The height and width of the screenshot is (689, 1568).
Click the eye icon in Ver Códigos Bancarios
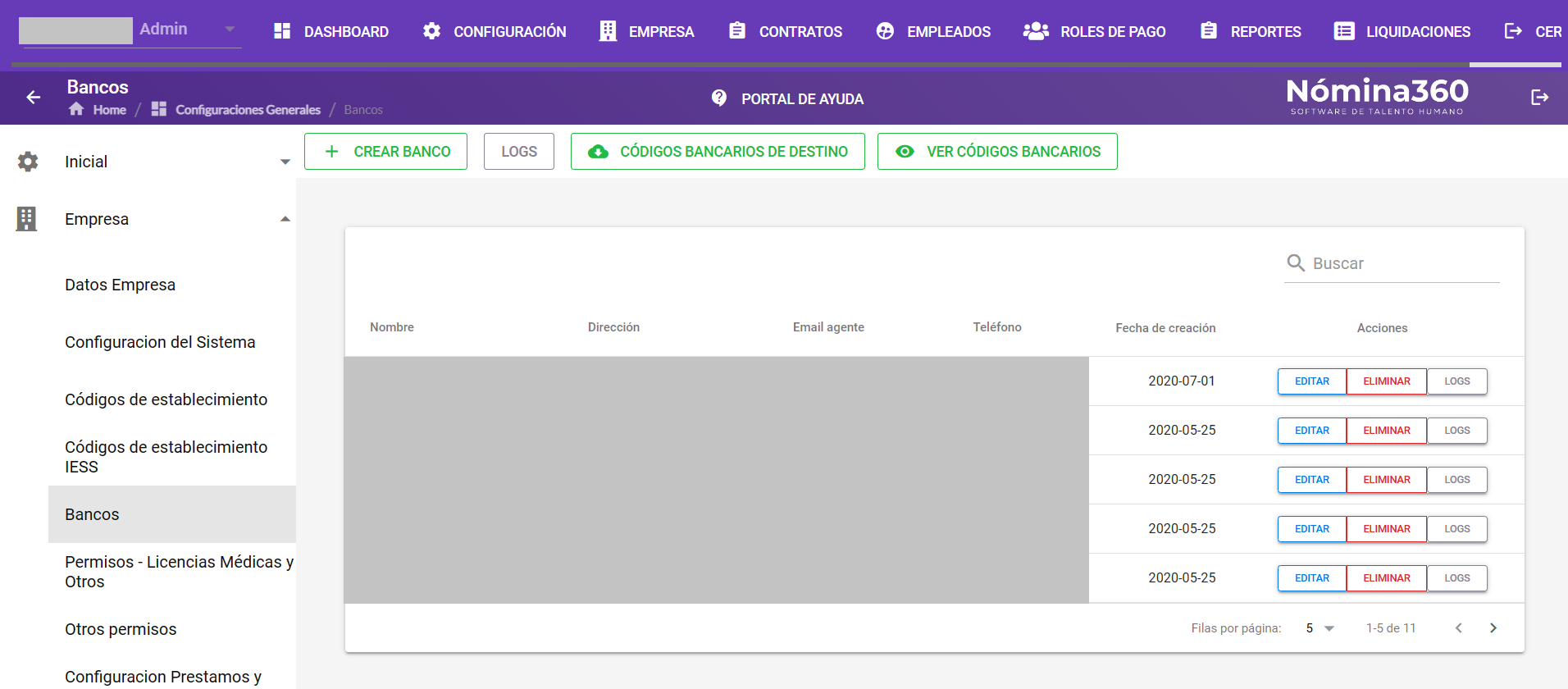[905, 152]
